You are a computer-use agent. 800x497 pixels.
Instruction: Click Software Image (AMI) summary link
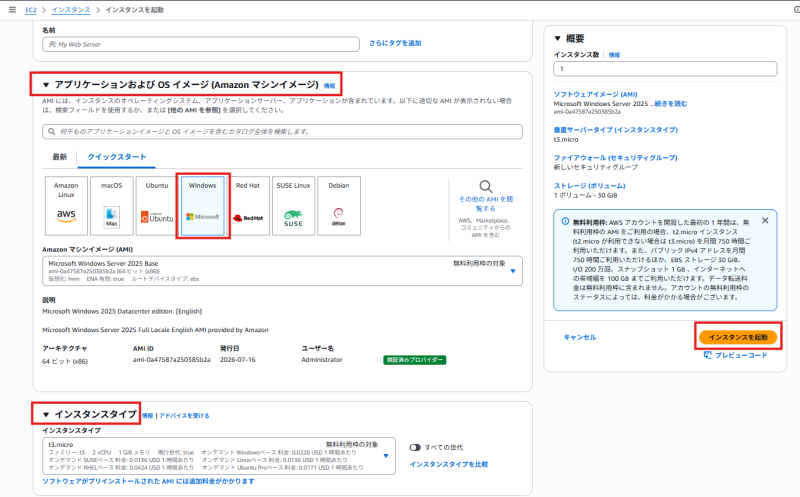(x=595, y=94)
